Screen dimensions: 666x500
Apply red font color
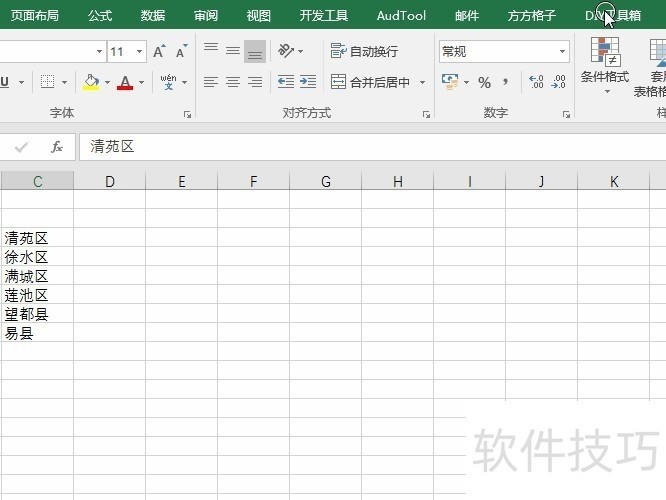[x=125, y=82]
